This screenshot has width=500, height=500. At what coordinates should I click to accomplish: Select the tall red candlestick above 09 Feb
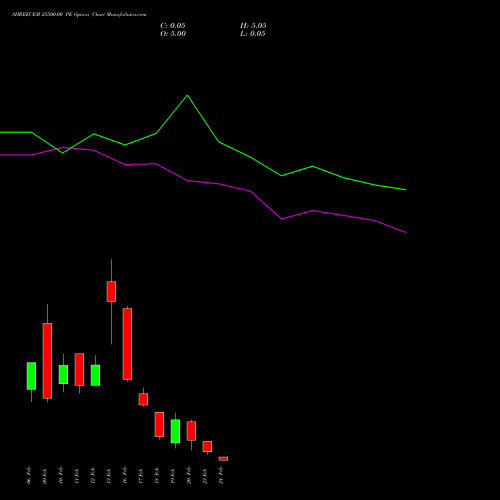[47, 361]
